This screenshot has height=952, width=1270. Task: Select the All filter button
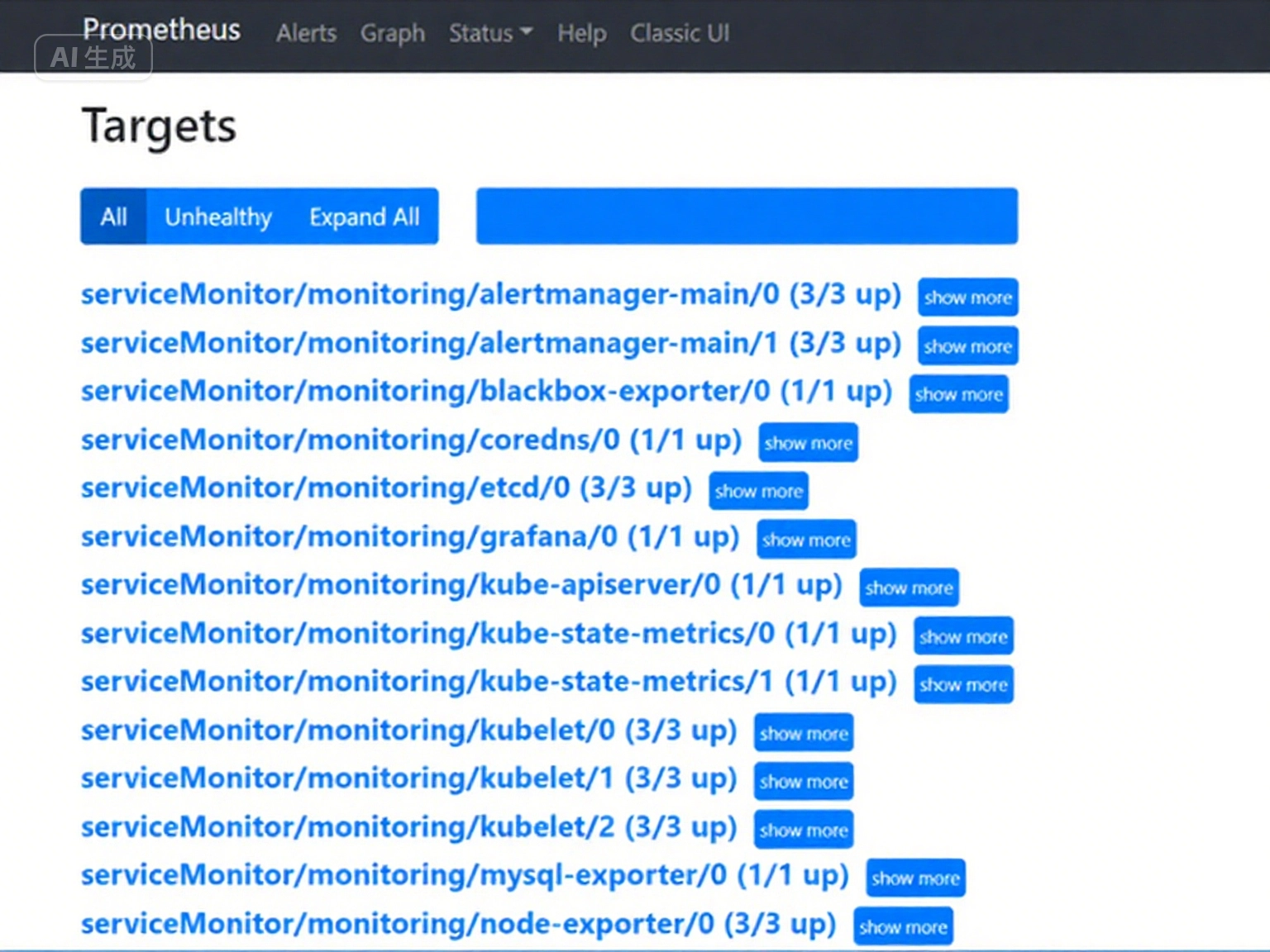pos(113,217)
